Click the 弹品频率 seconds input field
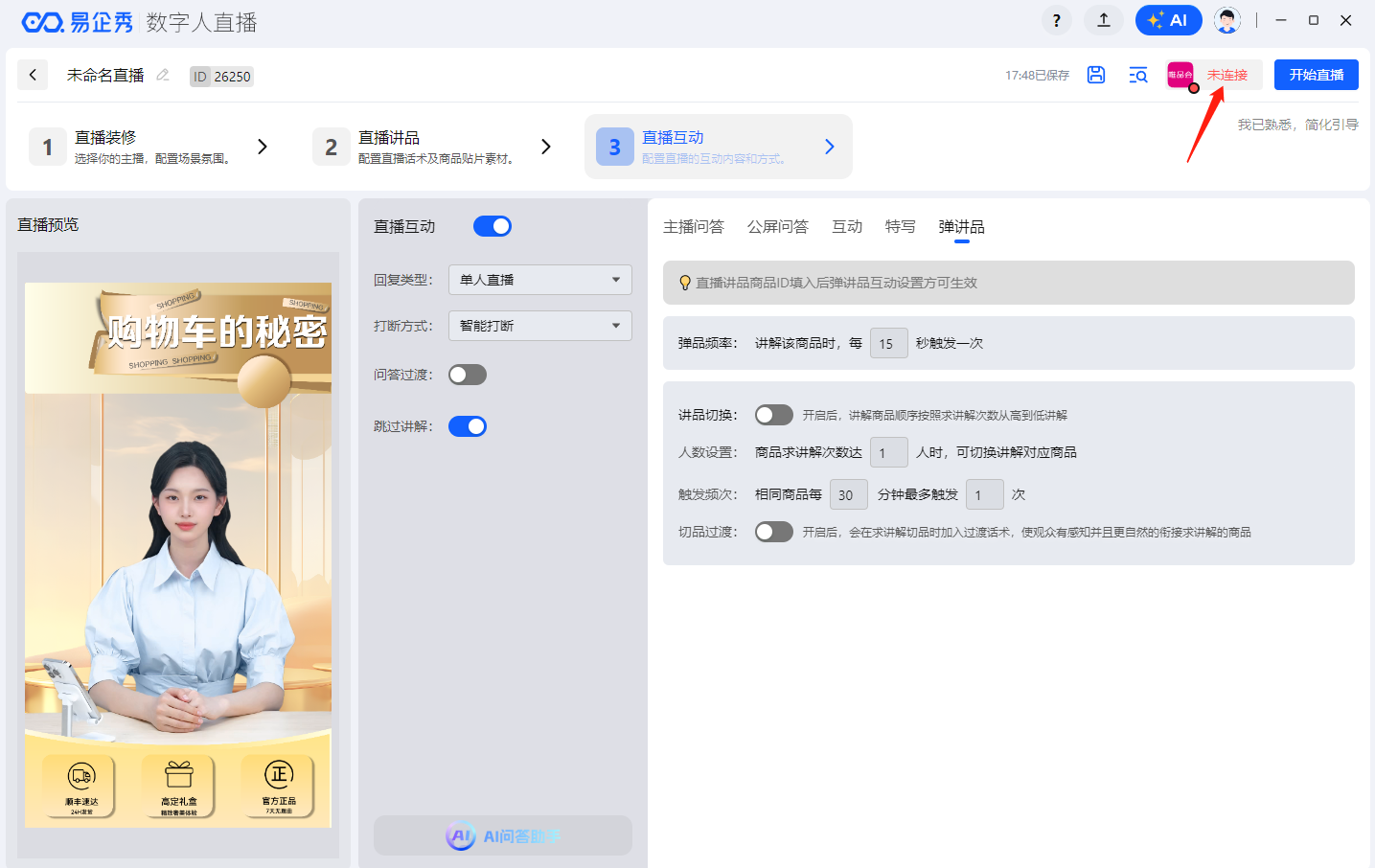 click(888, 343)
